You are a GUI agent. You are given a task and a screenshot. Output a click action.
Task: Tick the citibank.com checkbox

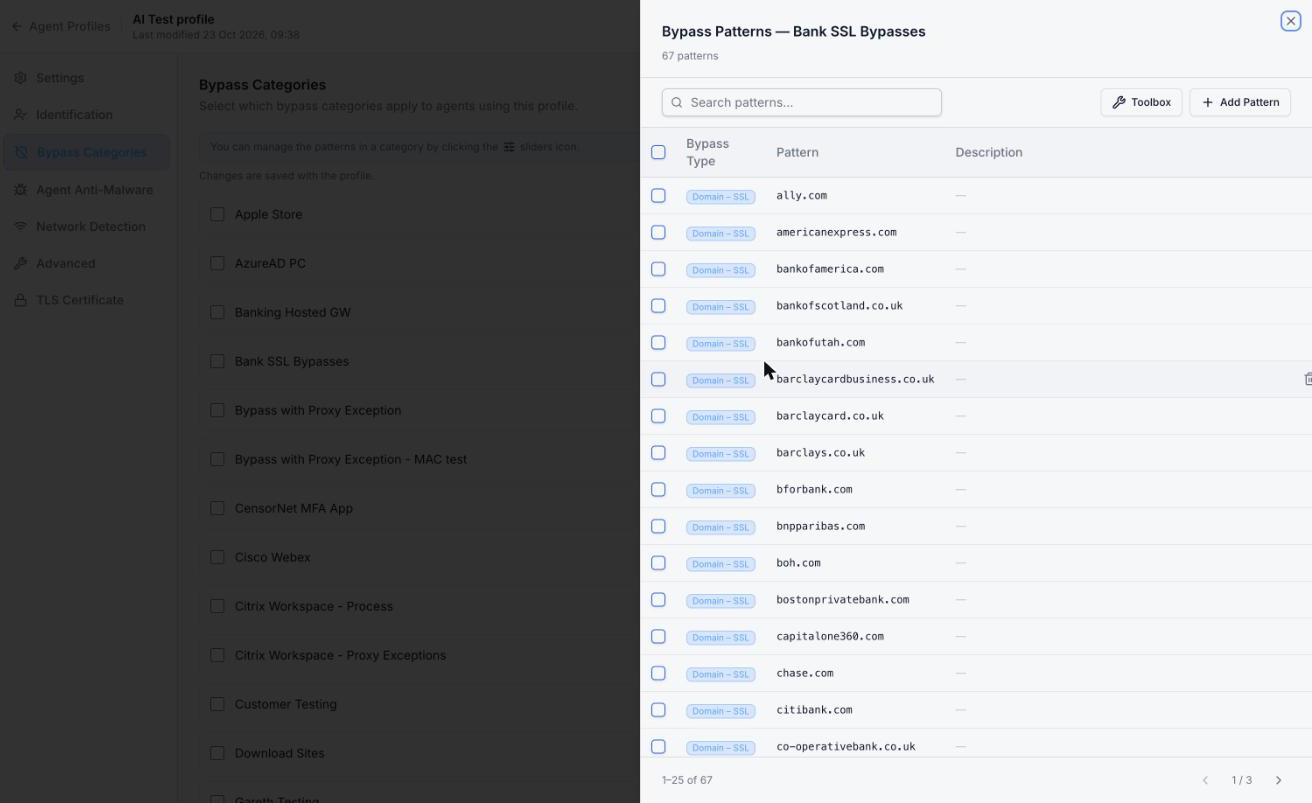click(x=658, y=710)
